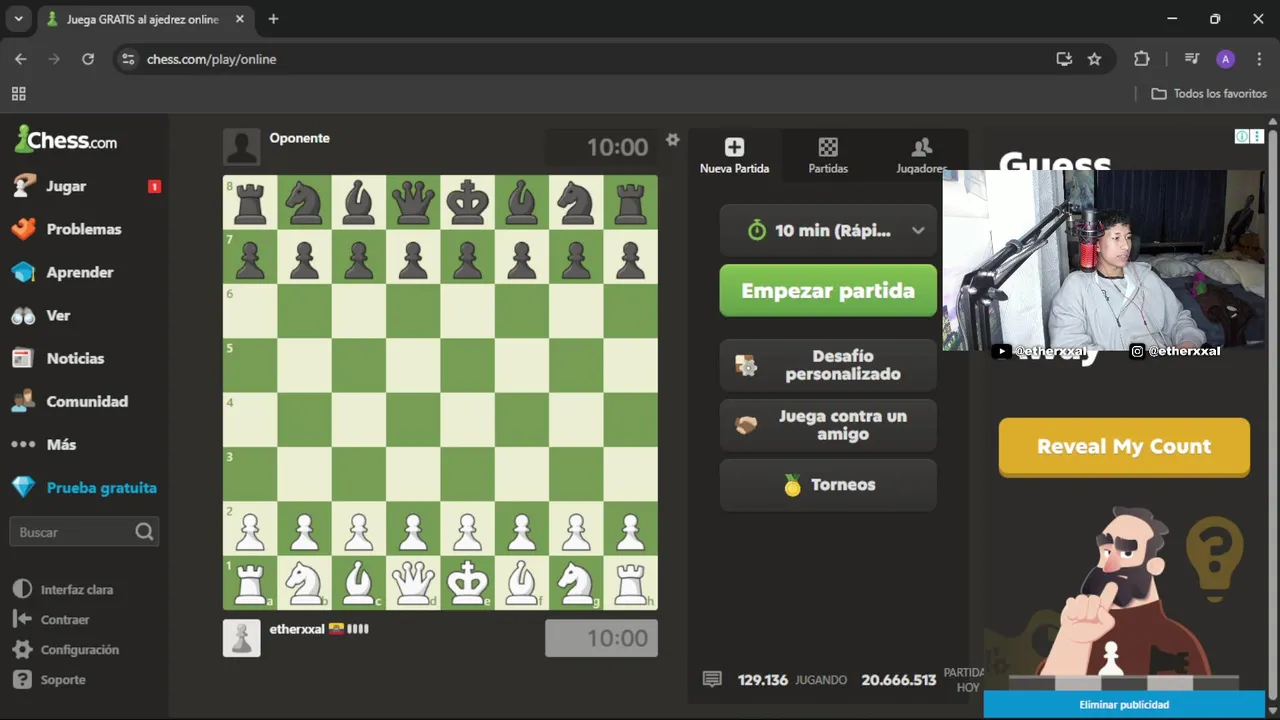Collapse sidebar with Contraer
The height and width of the screenshot is (720, 1280).
[51, 620]
